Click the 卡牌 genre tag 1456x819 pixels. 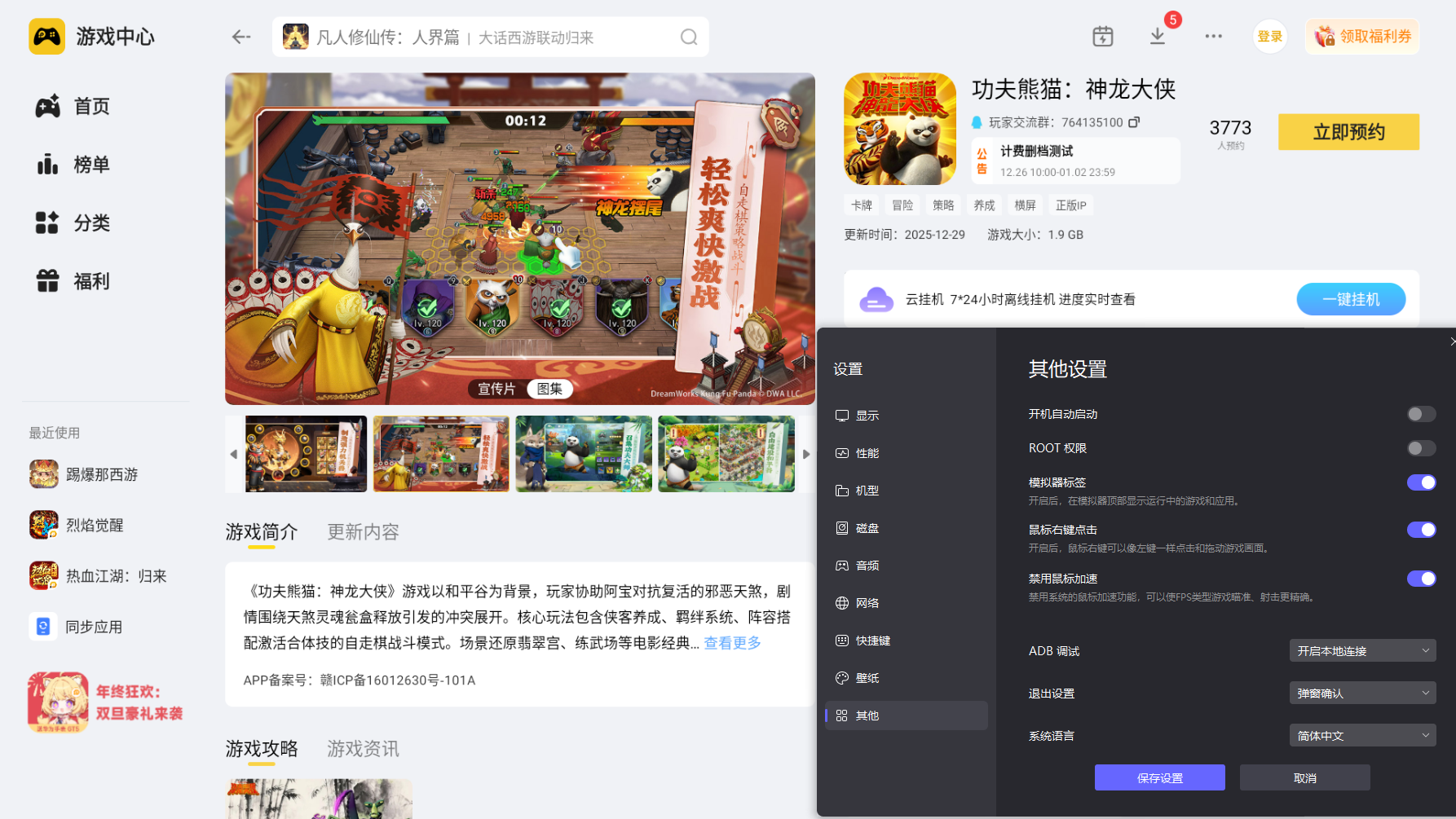(x=862, y=205)
